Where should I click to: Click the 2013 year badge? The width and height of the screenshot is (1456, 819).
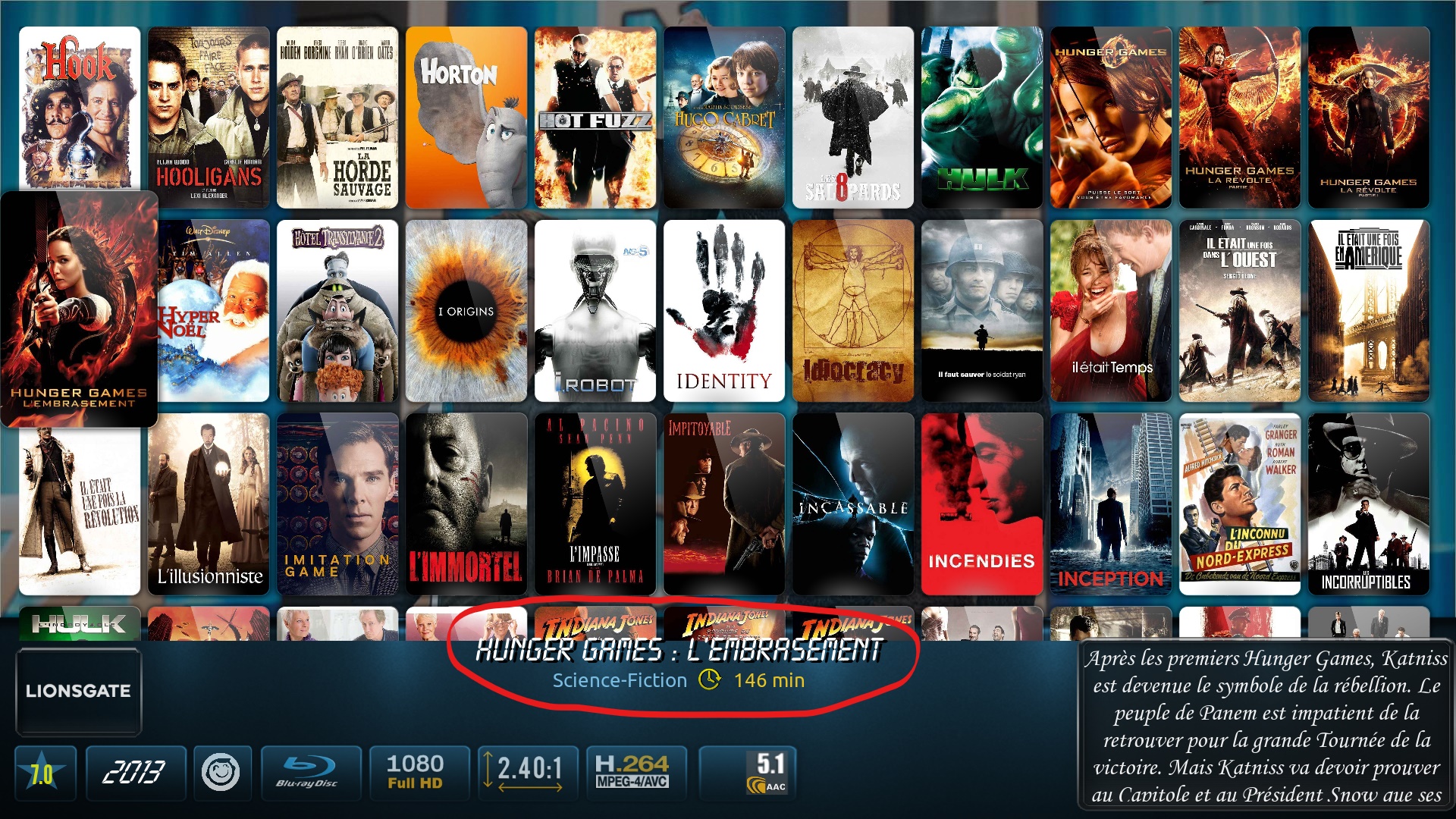[x=136, y=773]
